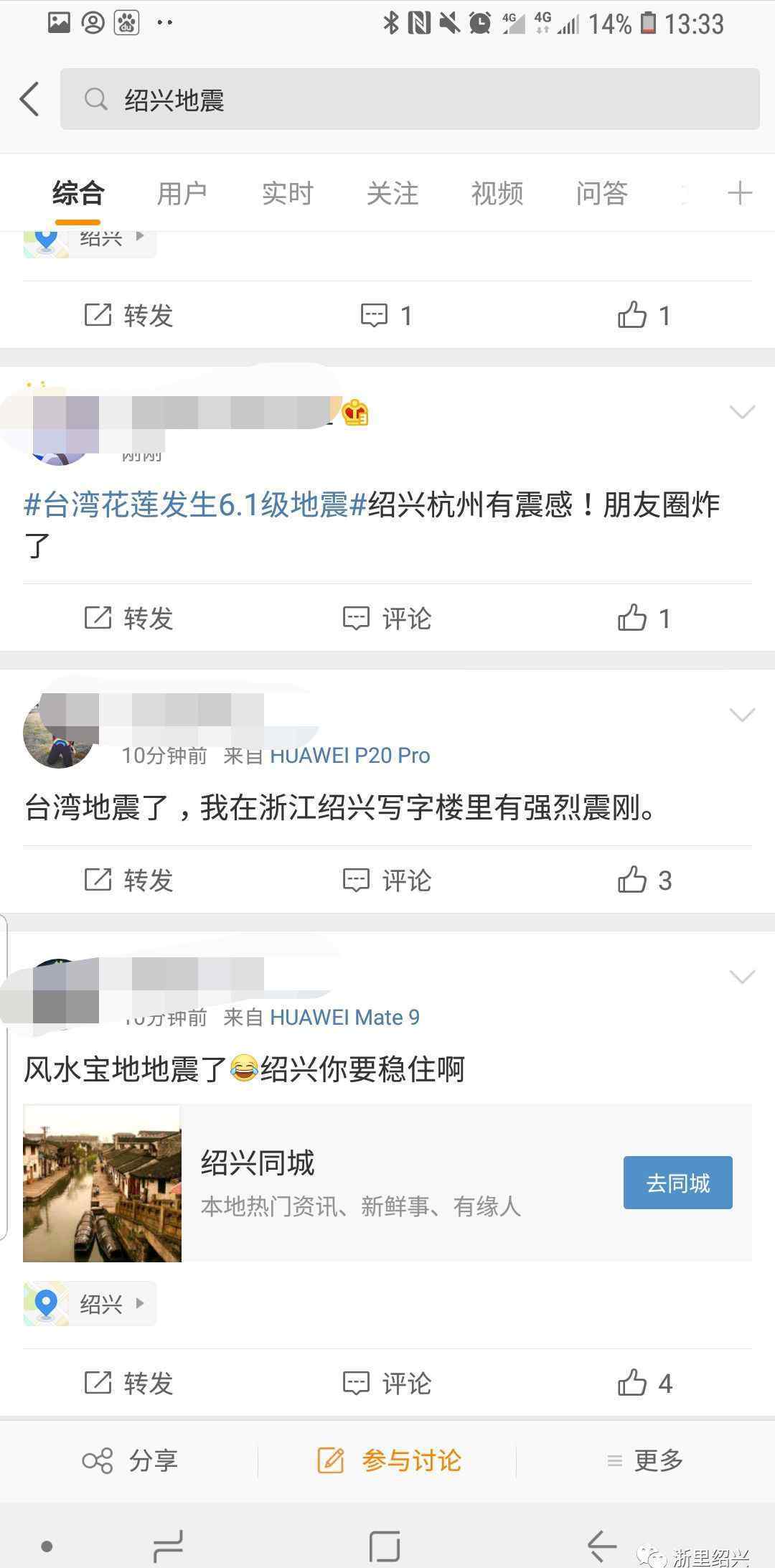
Task: Like the 风水宝地 post with 4 likes
Action: (x=644, y=1383)
